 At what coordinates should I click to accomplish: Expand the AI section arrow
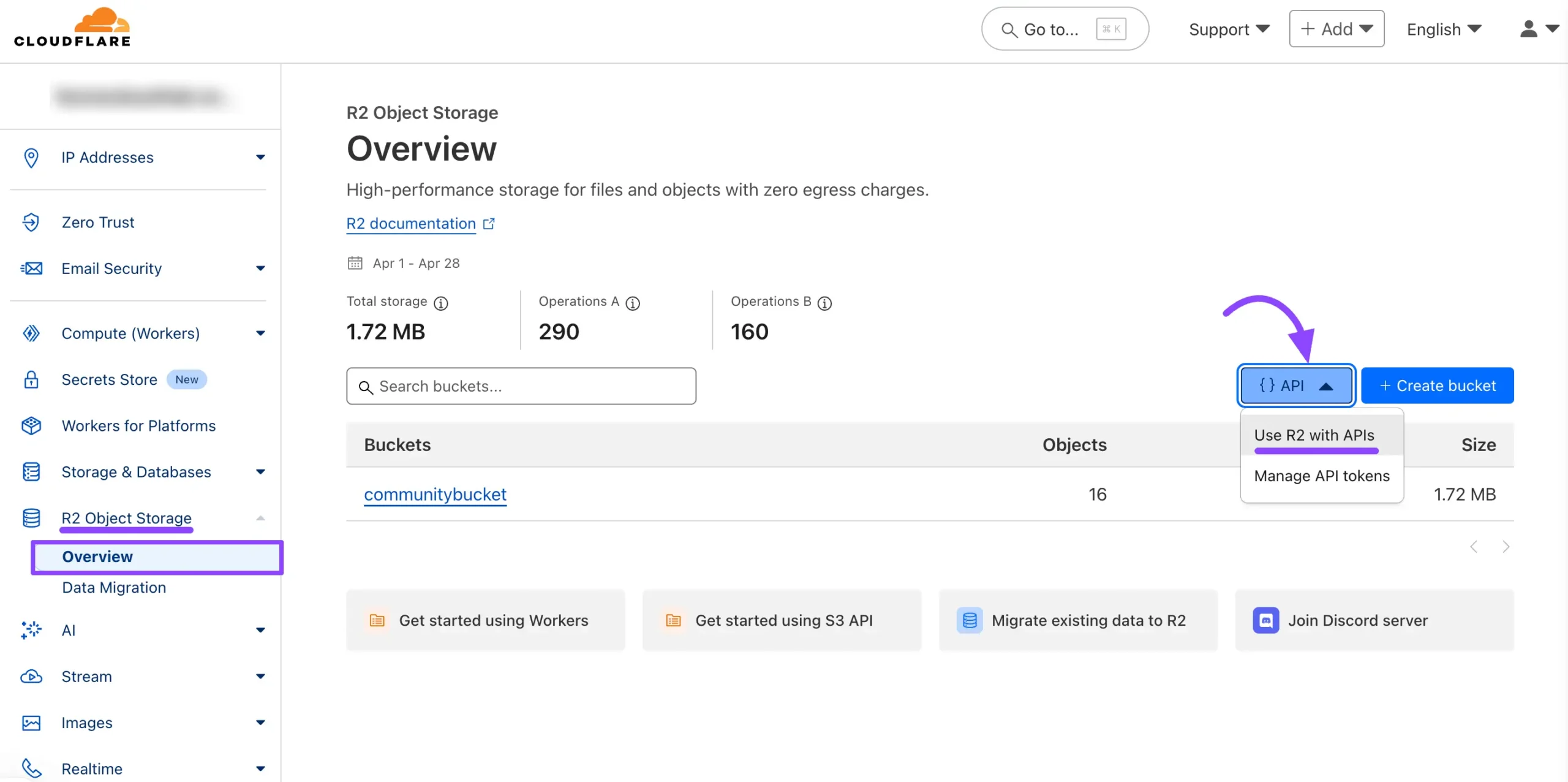261,630
